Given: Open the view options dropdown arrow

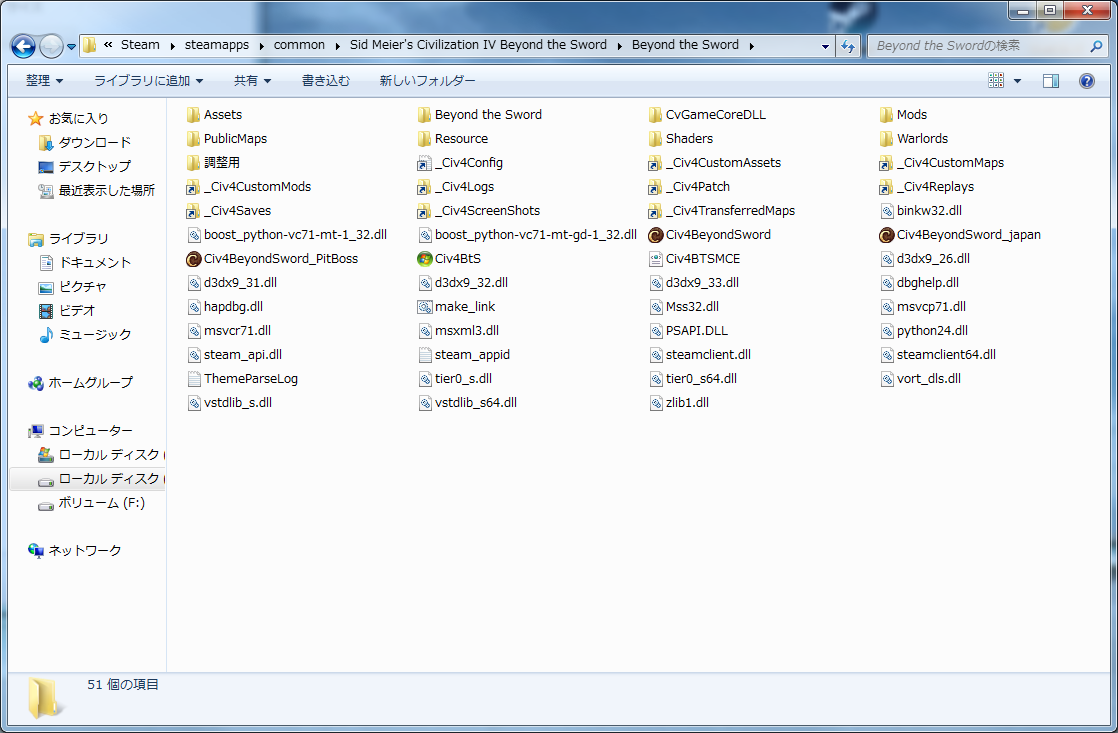Looking at the screenshot, I should (x=1017, y=81).
